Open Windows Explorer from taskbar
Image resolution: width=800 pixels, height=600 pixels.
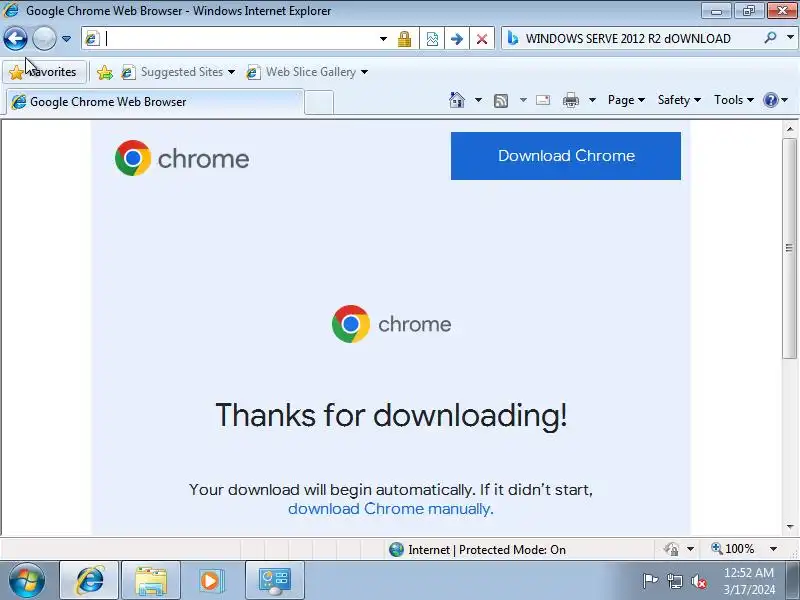(x=151, y=581)
